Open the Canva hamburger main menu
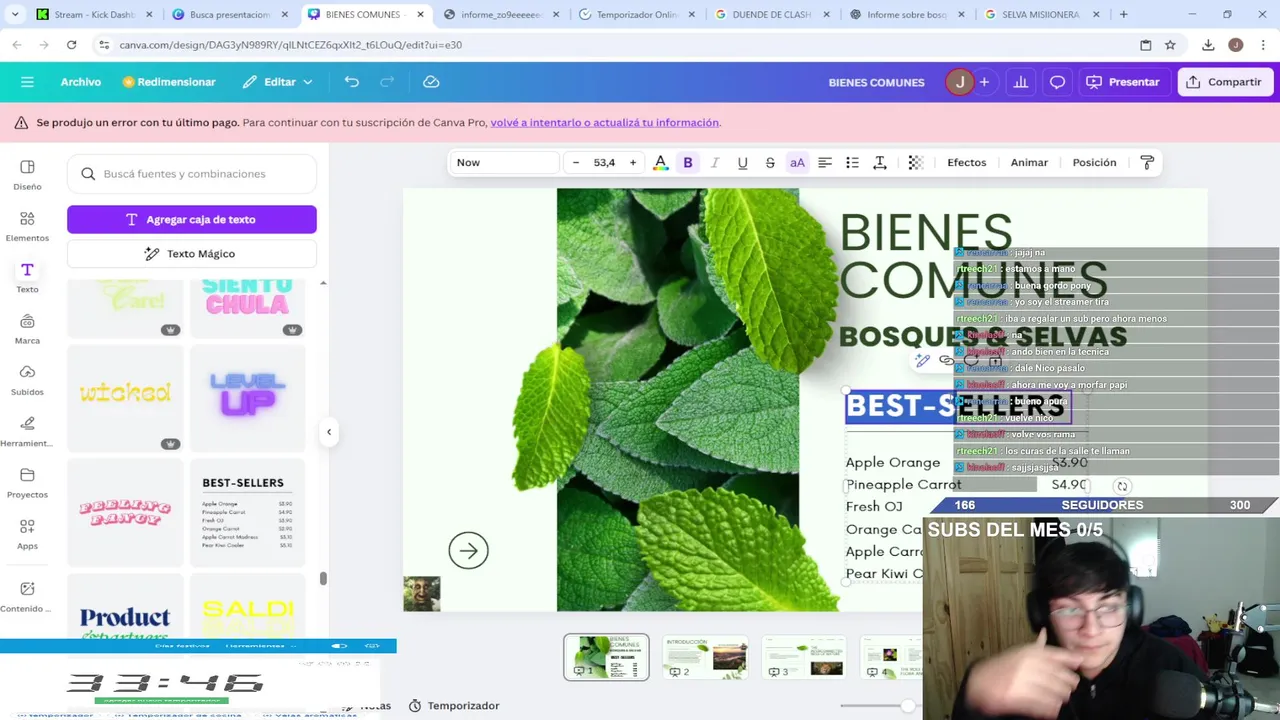This screenshot has width=1280, height=720. tap(27, 82)
